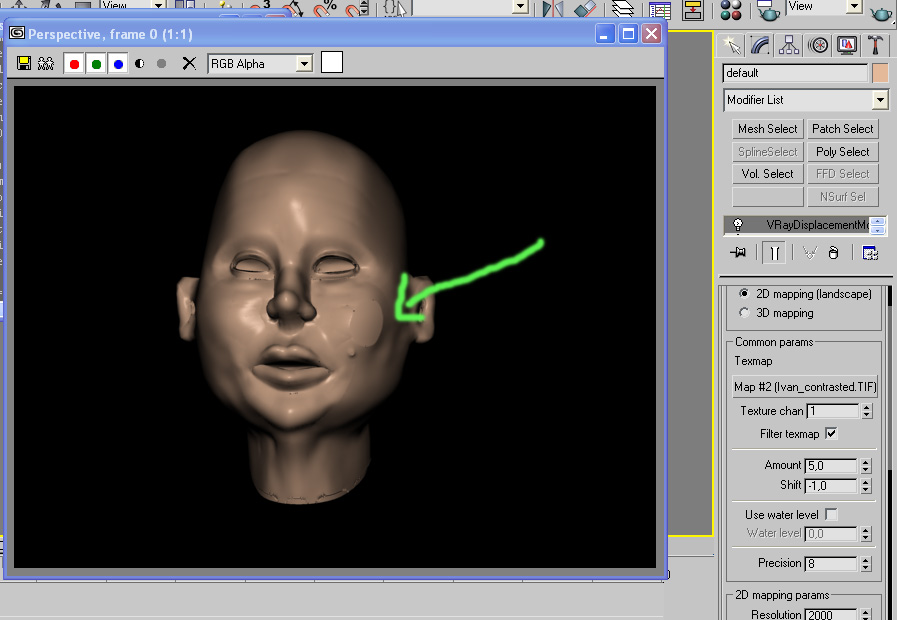Toggle the red channel display
Image resolution: width=897 pixels, height=620 pixels.
(x=74, y=64)
